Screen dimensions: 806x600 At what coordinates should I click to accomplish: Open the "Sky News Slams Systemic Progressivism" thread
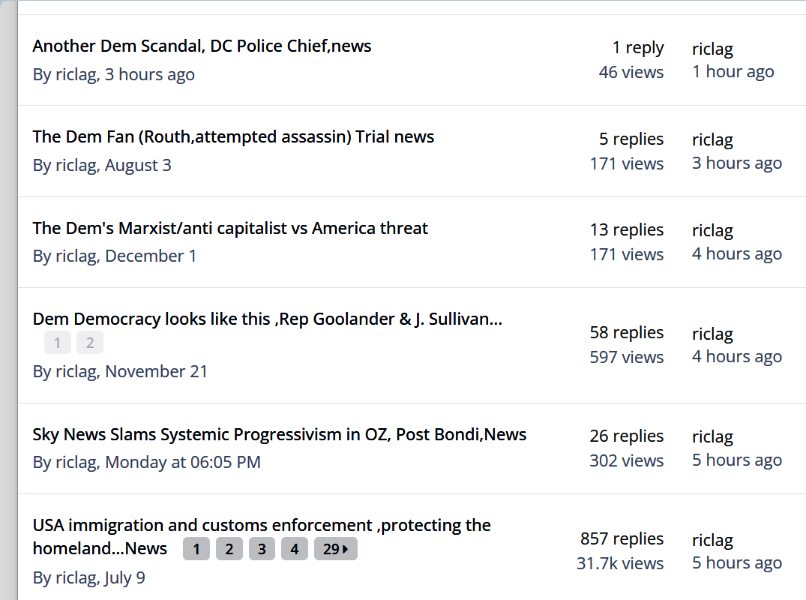tap(279, 434)
